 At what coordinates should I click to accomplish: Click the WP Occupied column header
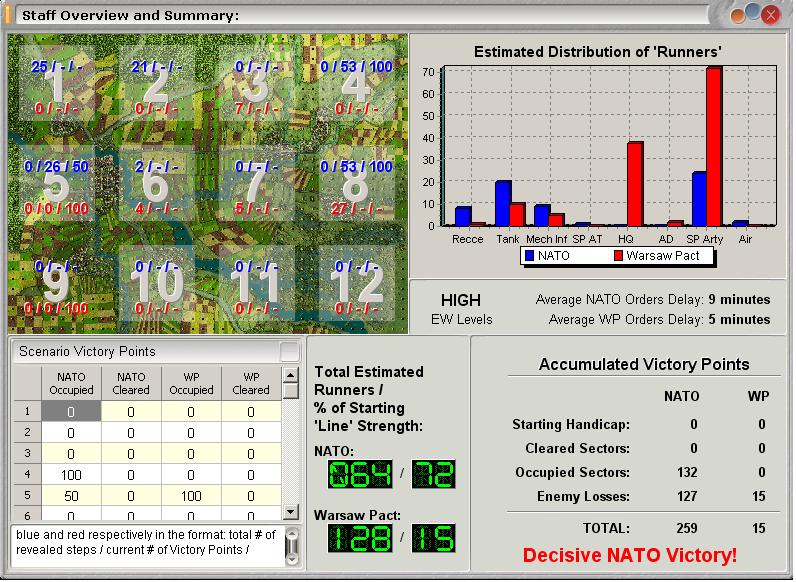pyautogui.click(x=191, y=383)
